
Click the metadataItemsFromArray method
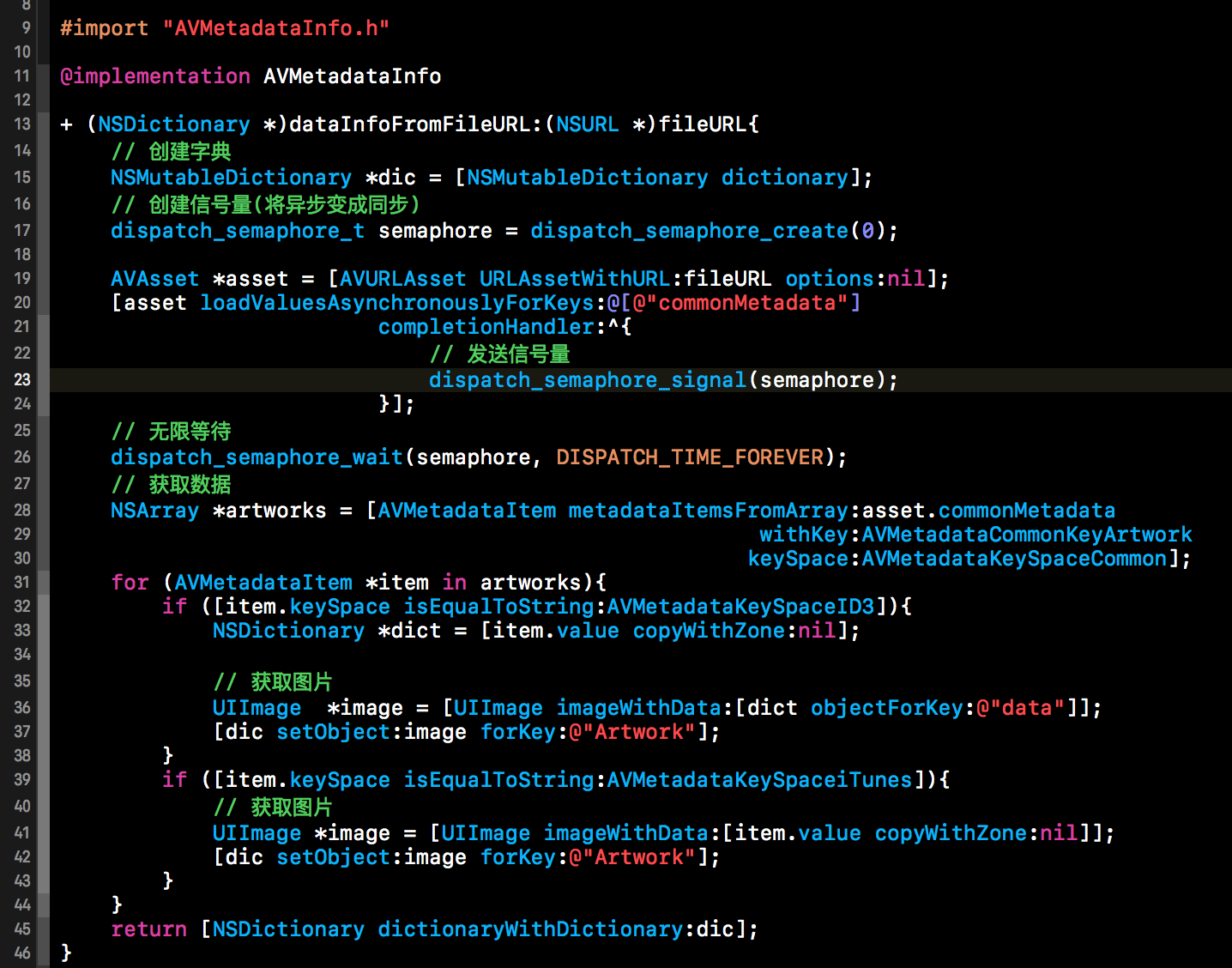point(709,511)
